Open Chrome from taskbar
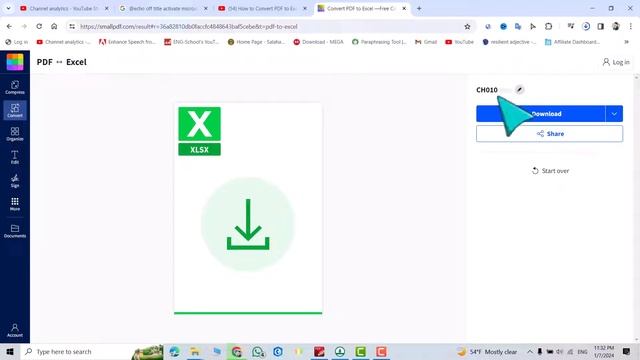This screenshot has height=360, width=640. 237,351
